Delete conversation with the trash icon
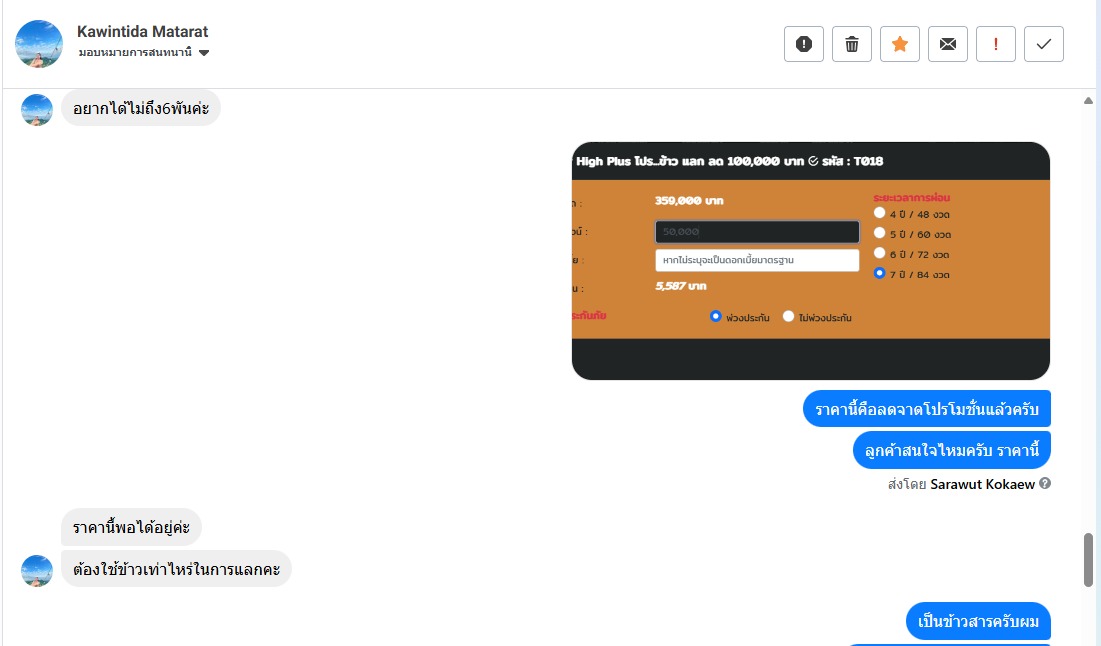 [x=852, y=44]
